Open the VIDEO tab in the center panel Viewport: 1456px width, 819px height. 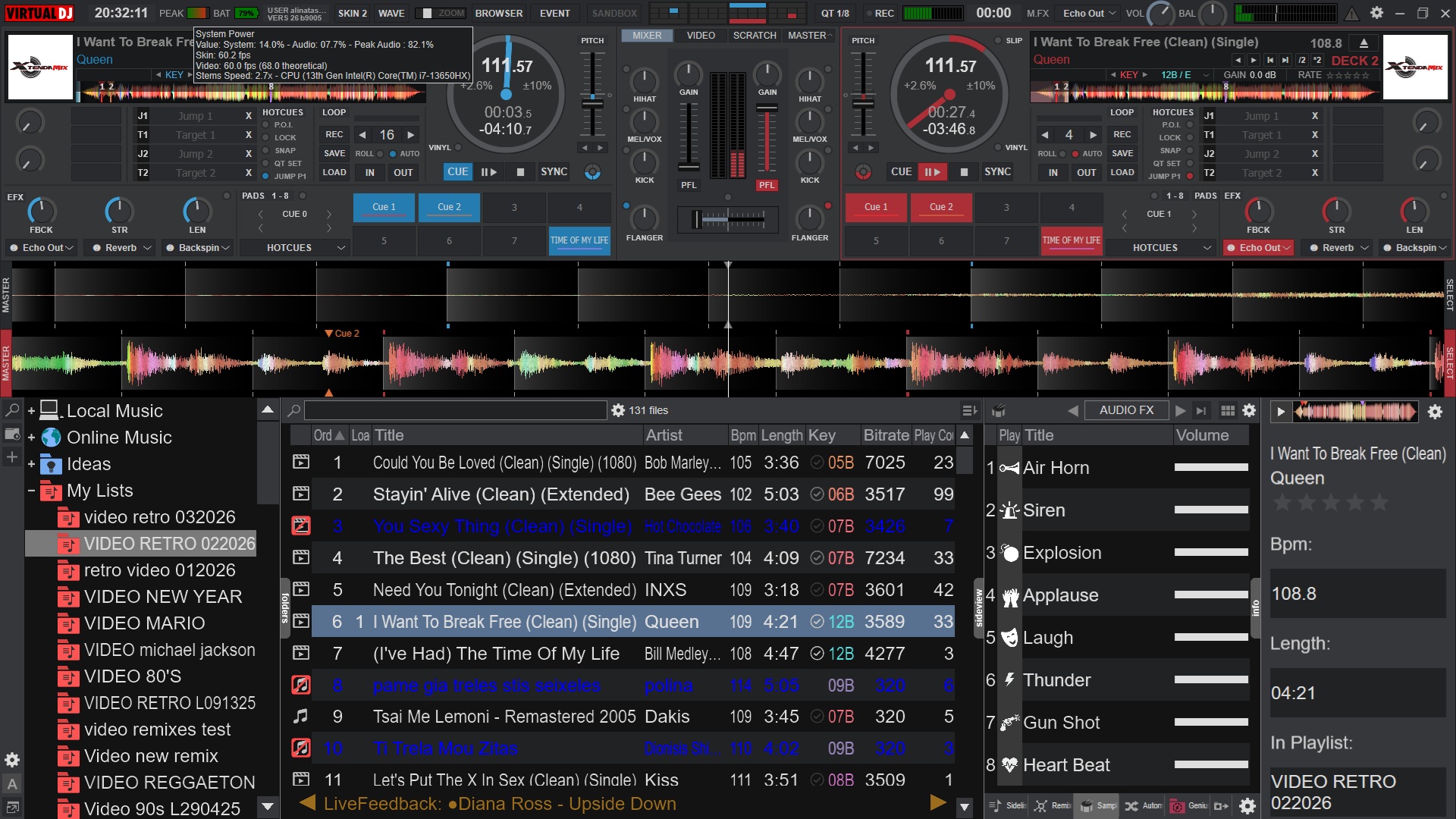pos(700,36)
